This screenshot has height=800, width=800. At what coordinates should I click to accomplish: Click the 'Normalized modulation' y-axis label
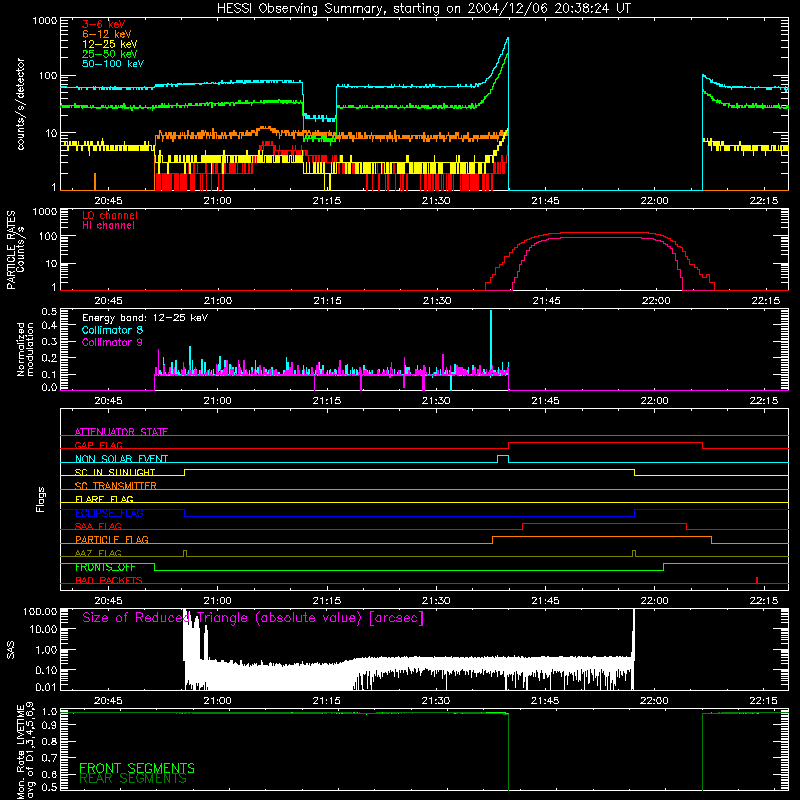[x=24, y=349]
